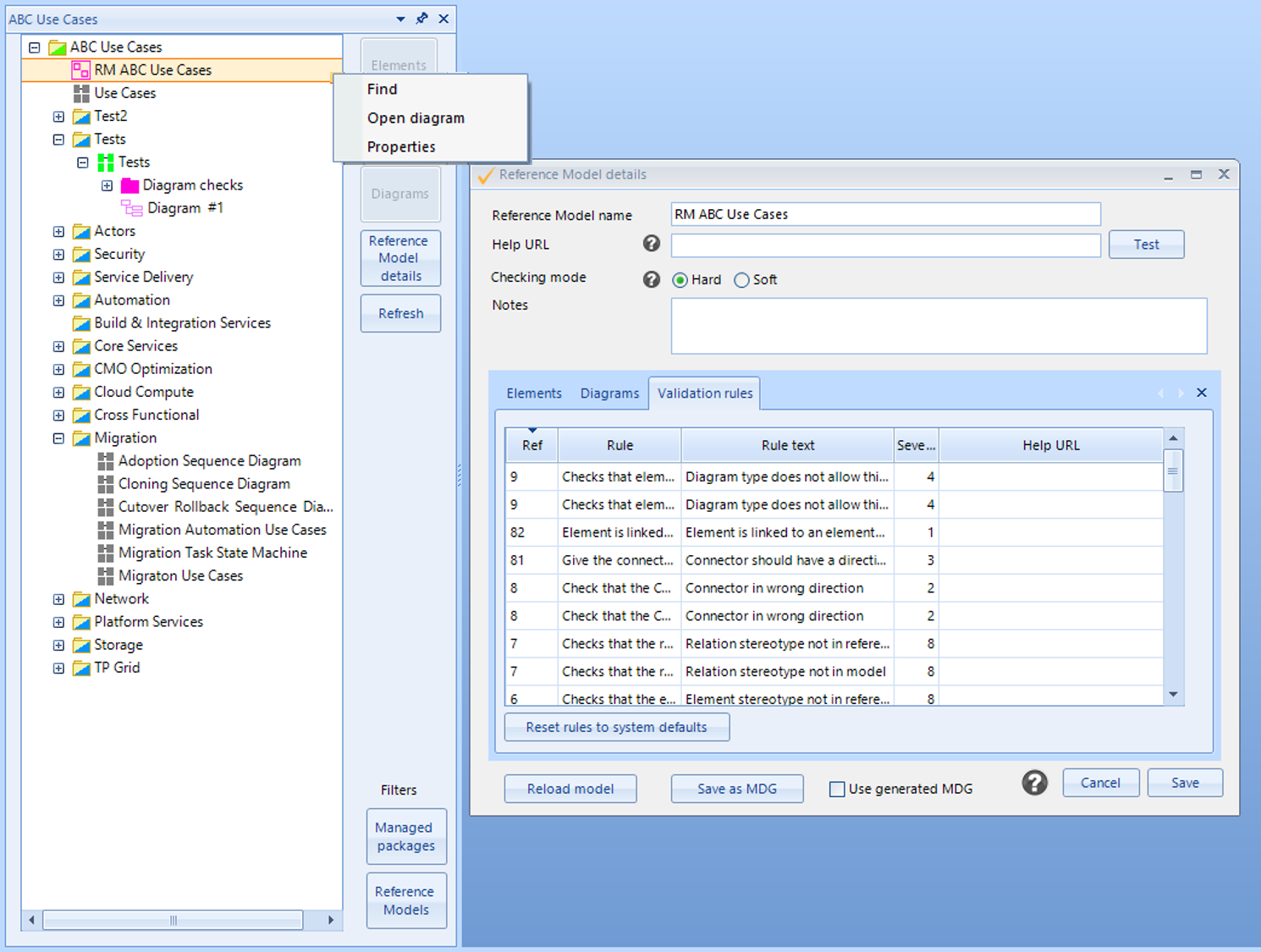The height and width of the screenshot is (952, 1261).
Task: Expand the Security folder
Action: (58, 255)
